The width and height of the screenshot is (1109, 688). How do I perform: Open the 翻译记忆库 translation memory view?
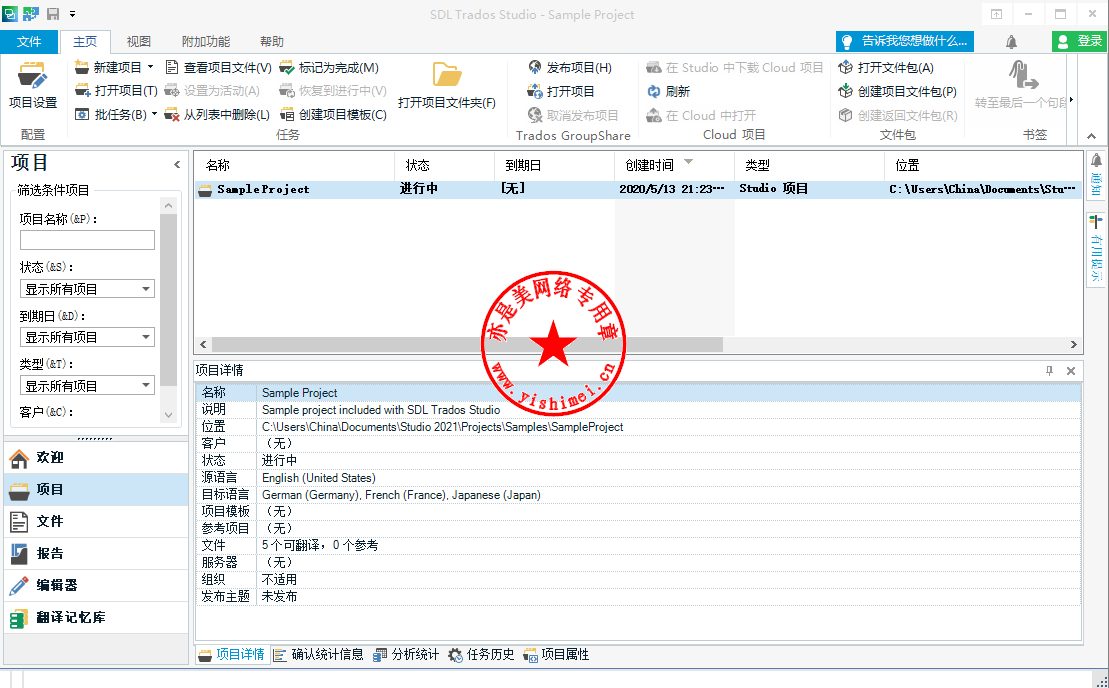(x=95, y=617)
